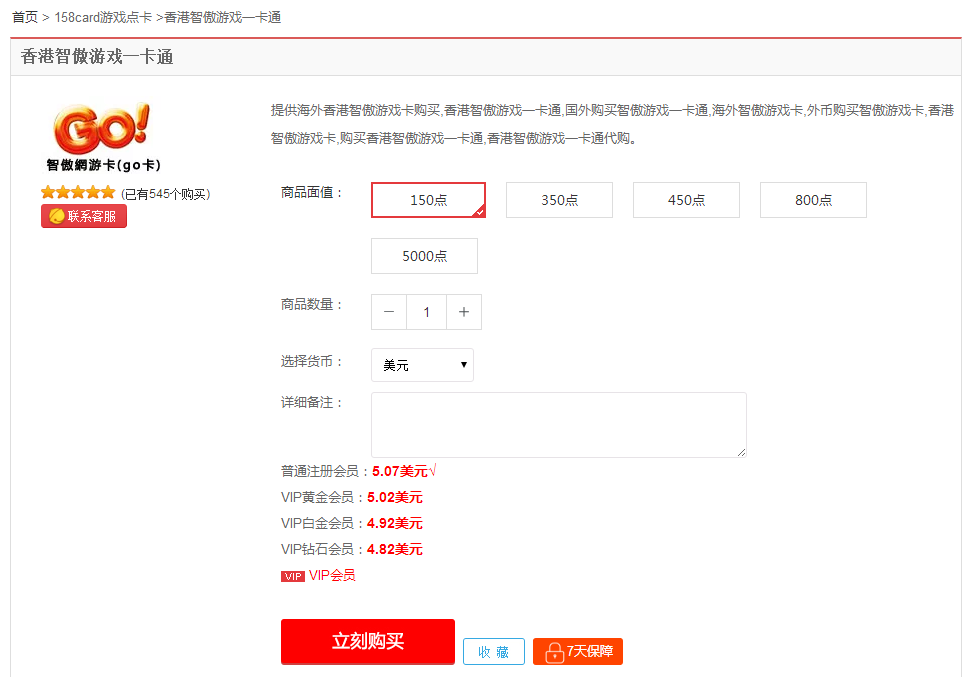Viewport: 965px width, 677px height.
Task: Decrease quantity with the minus button
Action: coord(389,312)
